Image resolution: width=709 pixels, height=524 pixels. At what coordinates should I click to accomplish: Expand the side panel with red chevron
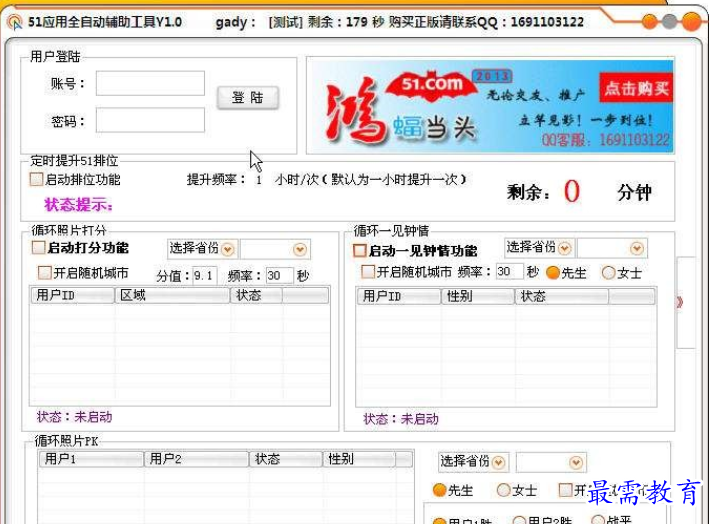point(680,302)
